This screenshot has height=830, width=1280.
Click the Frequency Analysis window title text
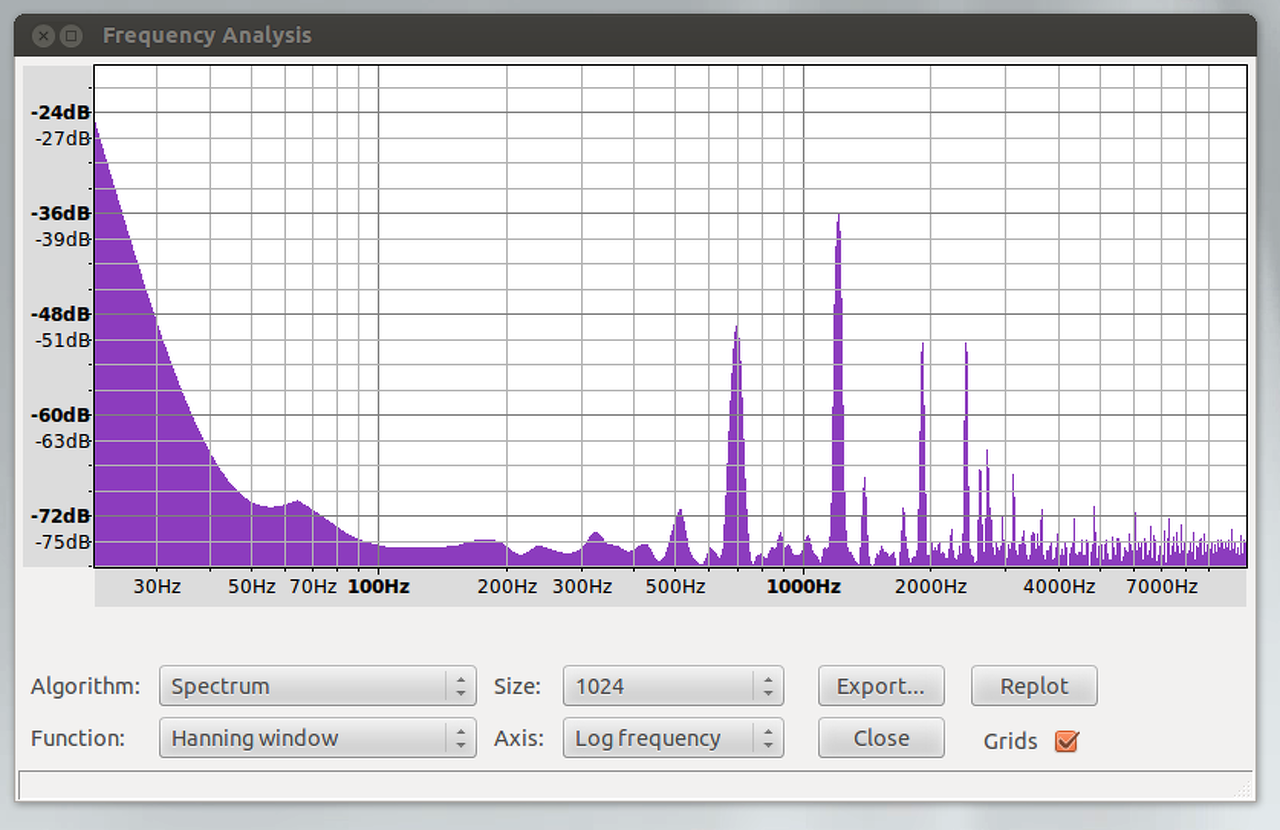click(207, 36)
